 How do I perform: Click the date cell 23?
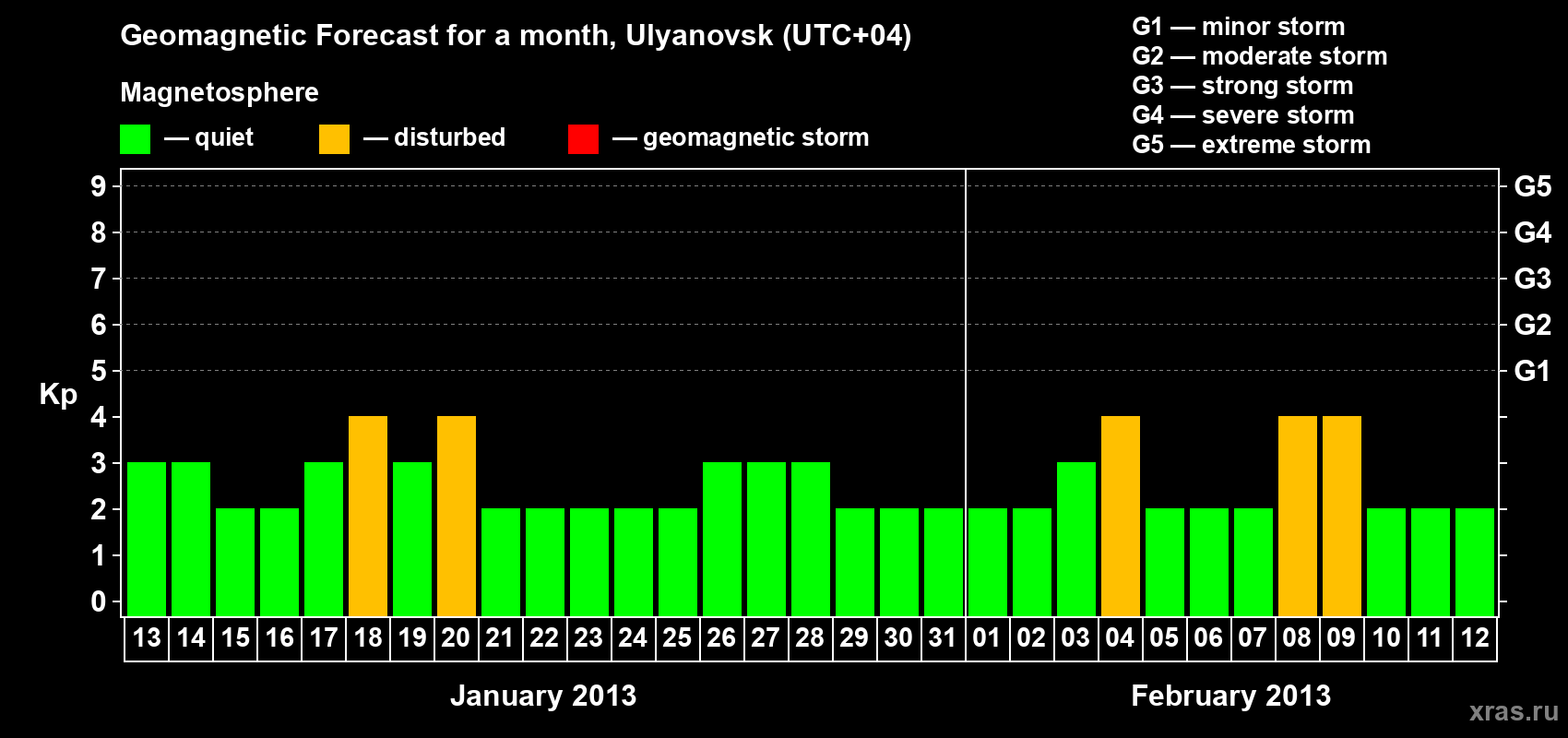(x=589, y=638)
